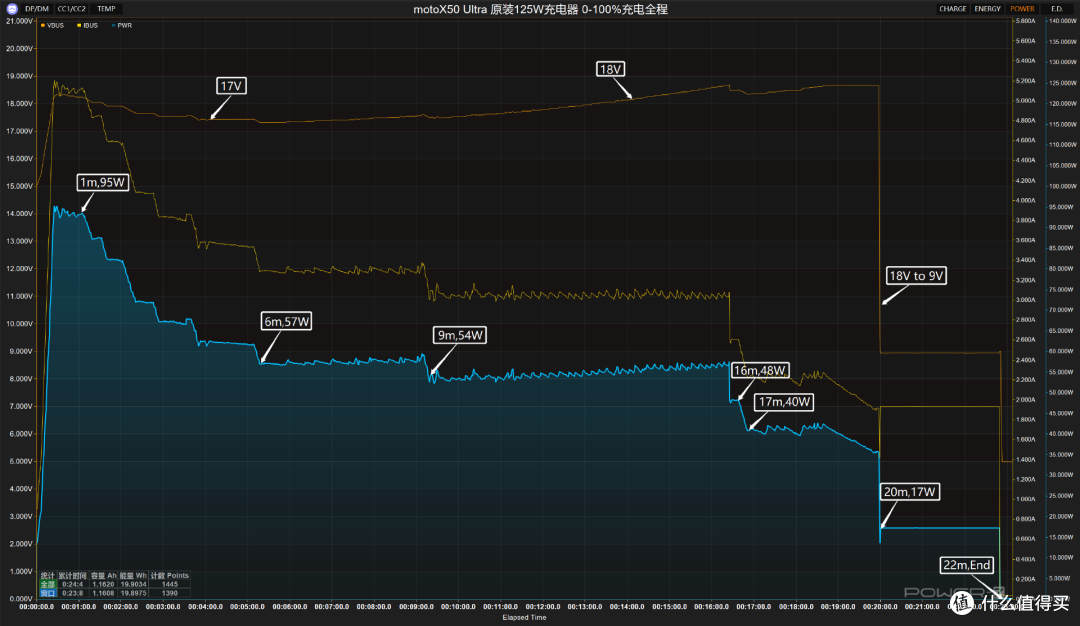Viewport: 1080px width, 626px height.
Task: Click the 21.000V voltage axis label
Action: [x=19, y=21]
